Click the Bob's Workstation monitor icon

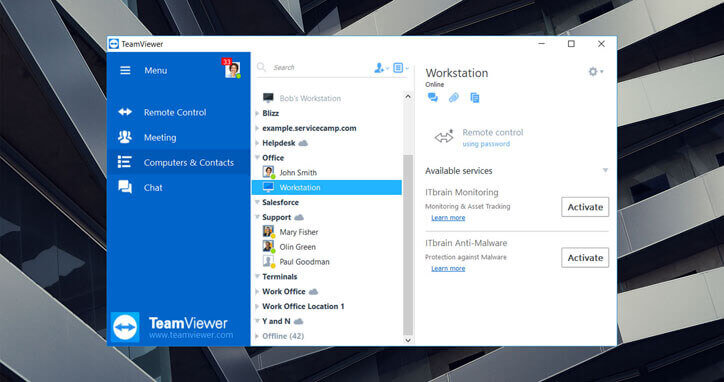click(x=268, y=98)
